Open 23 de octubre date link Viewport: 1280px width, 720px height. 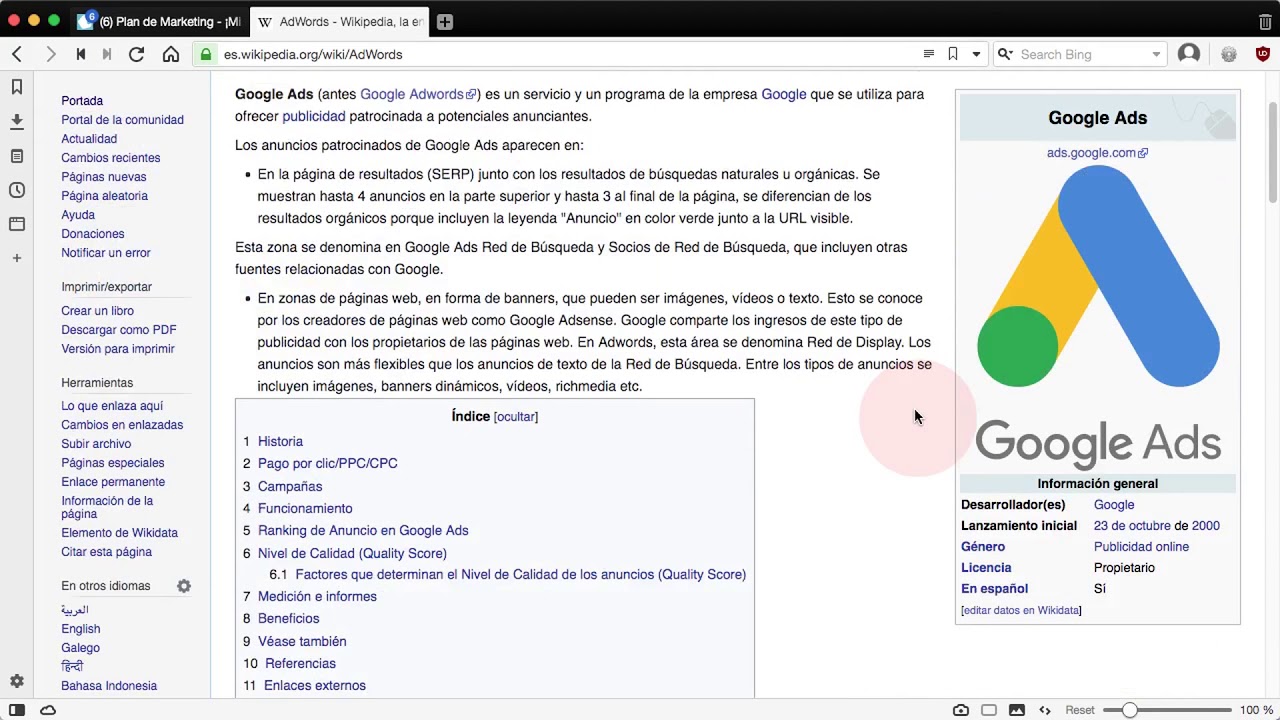coord(1132,526)
